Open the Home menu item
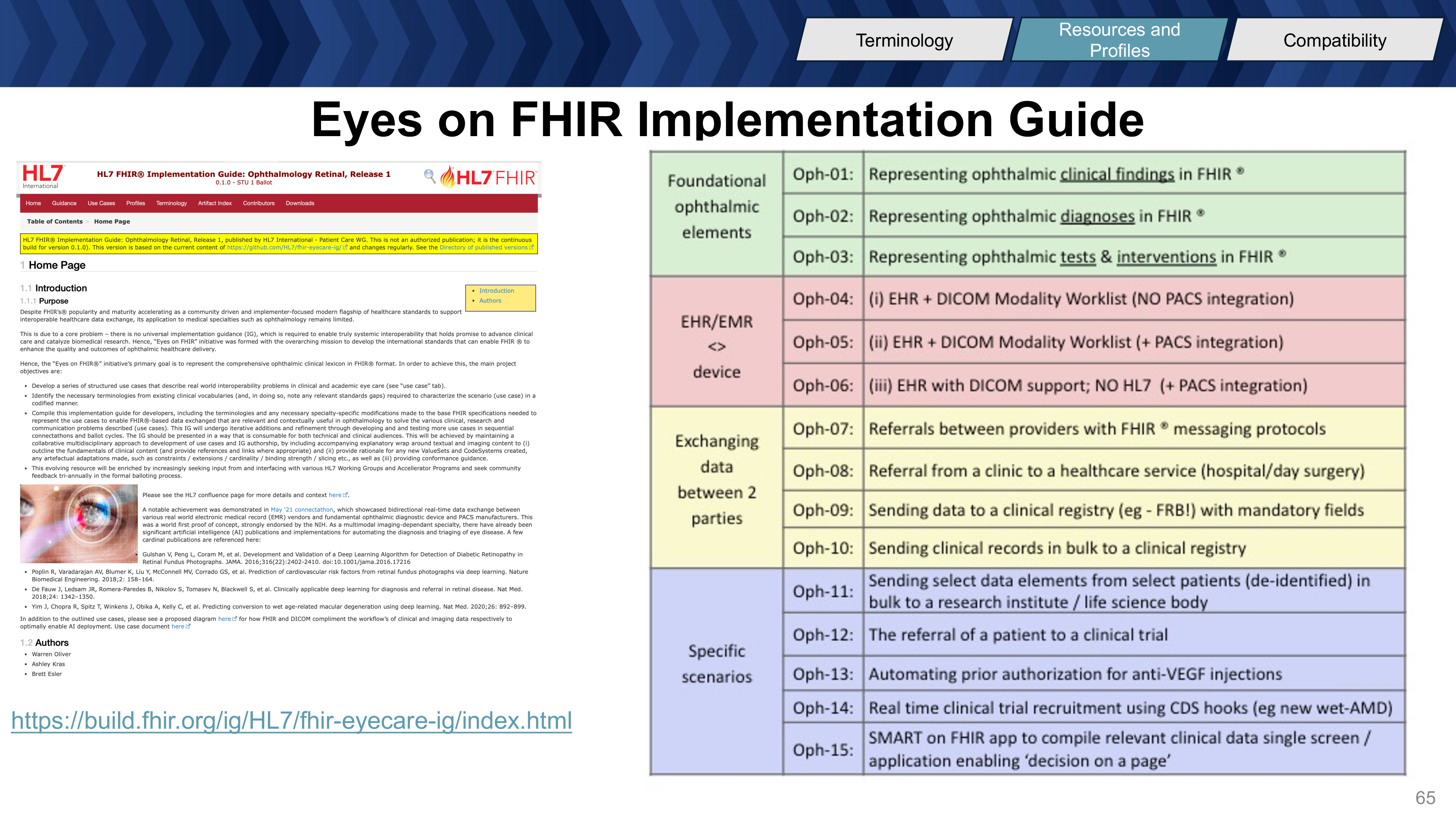The height and width of the screenshot is (819, 1456). click(33, 203)
